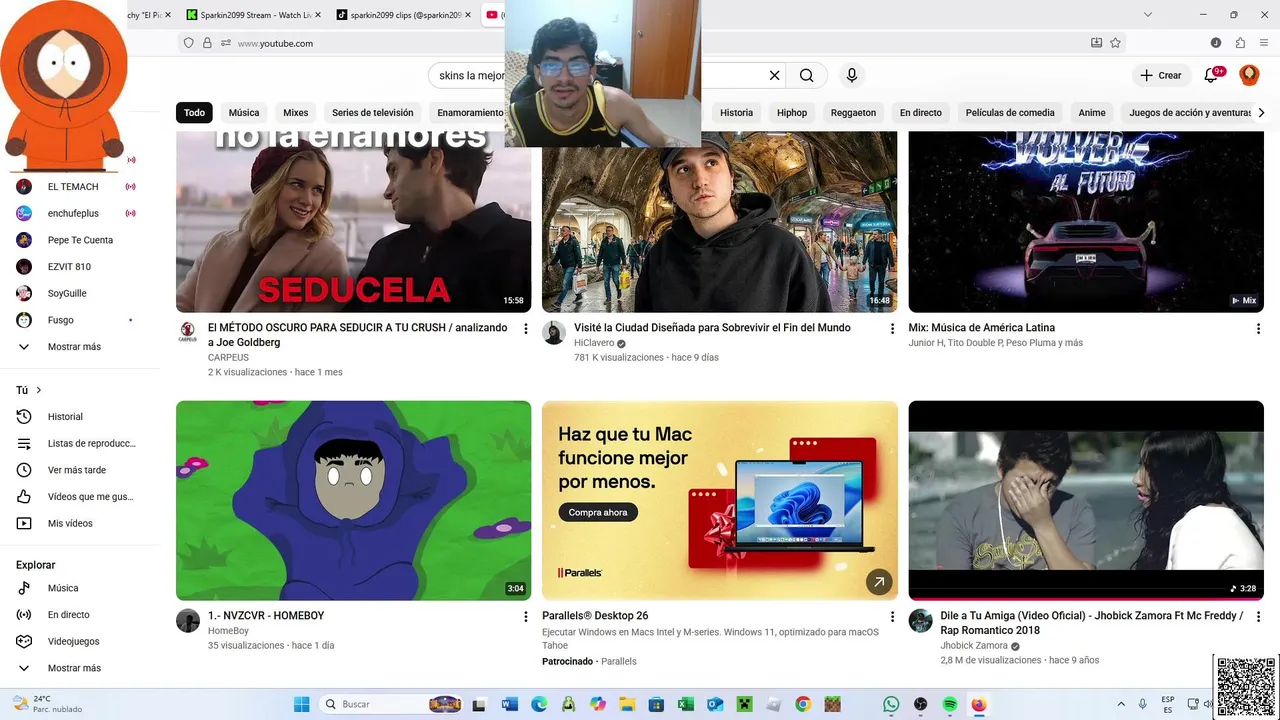Open the Firefox hamburger menu
This screenshot has height=720, width=1280.
click(x=1264, y=43)
